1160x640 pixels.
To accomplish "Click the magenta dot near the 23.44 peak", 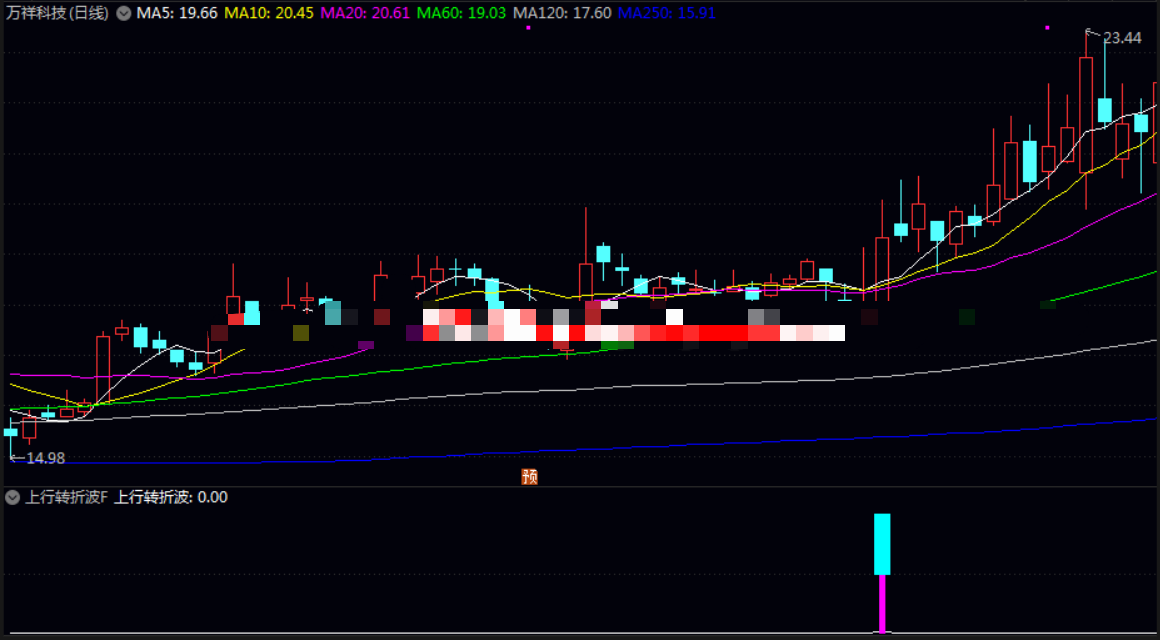I will tap(1047, 27).
